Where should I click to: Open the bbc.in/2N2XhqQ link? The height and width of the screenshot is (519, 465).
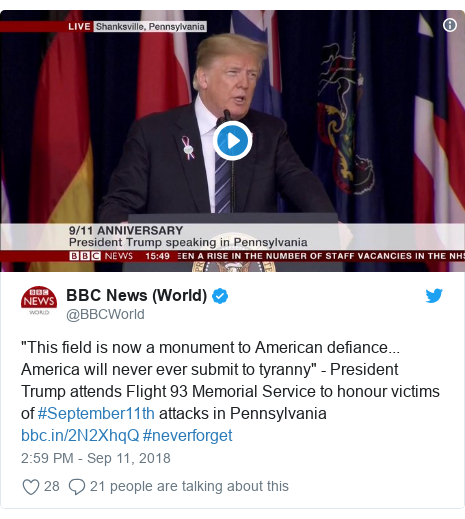pyautogui.click(x=80, y=436)
